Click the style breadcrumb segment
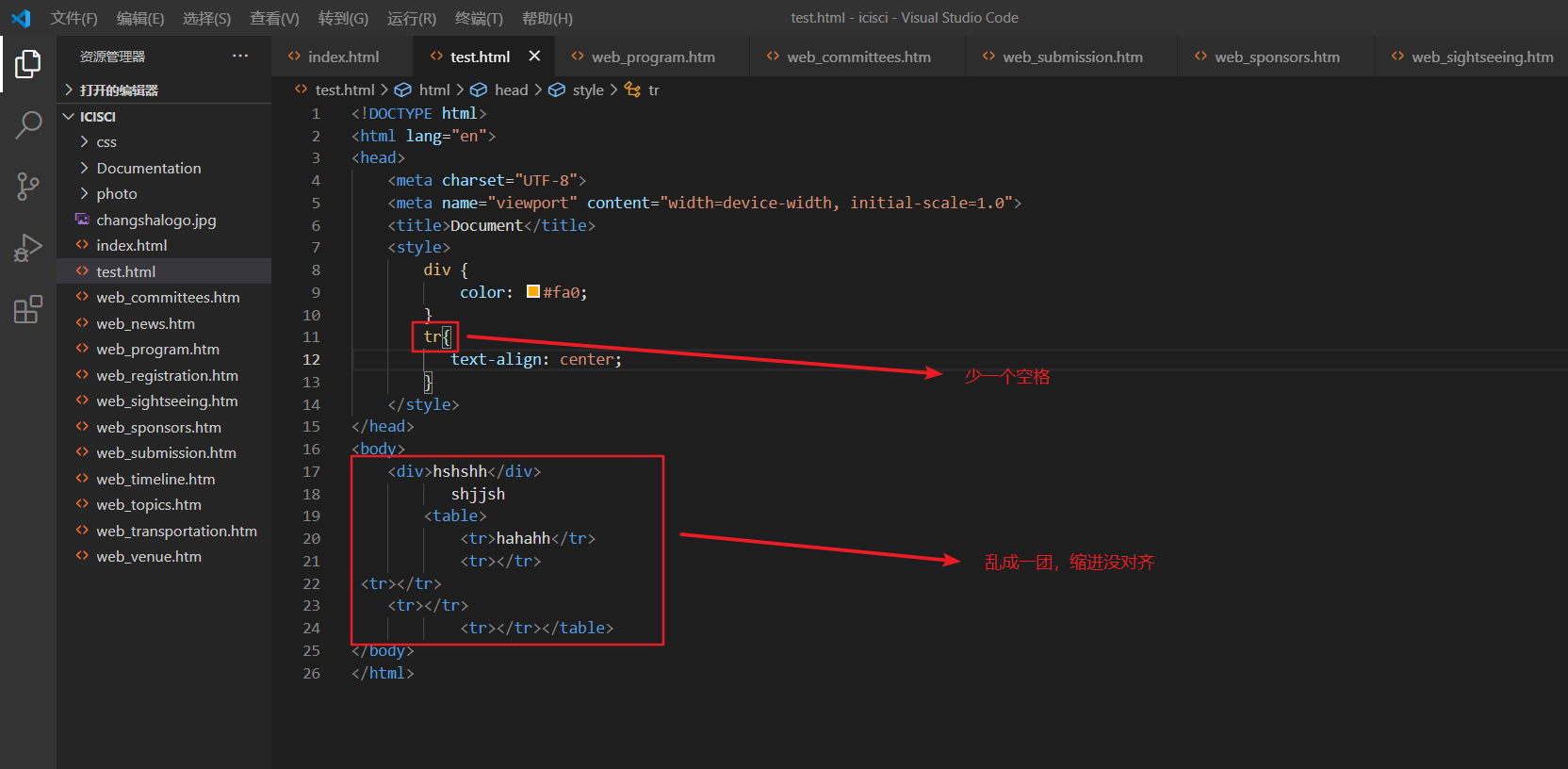 click(x=588, y=90)
